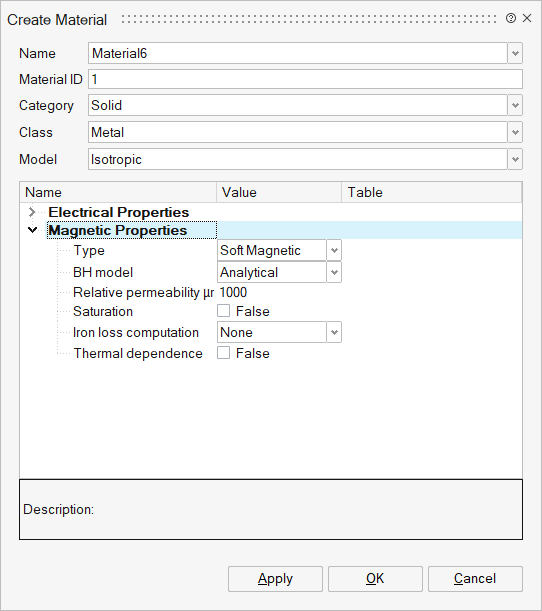
Task: Click the Apply button
Action: [275, 579]
